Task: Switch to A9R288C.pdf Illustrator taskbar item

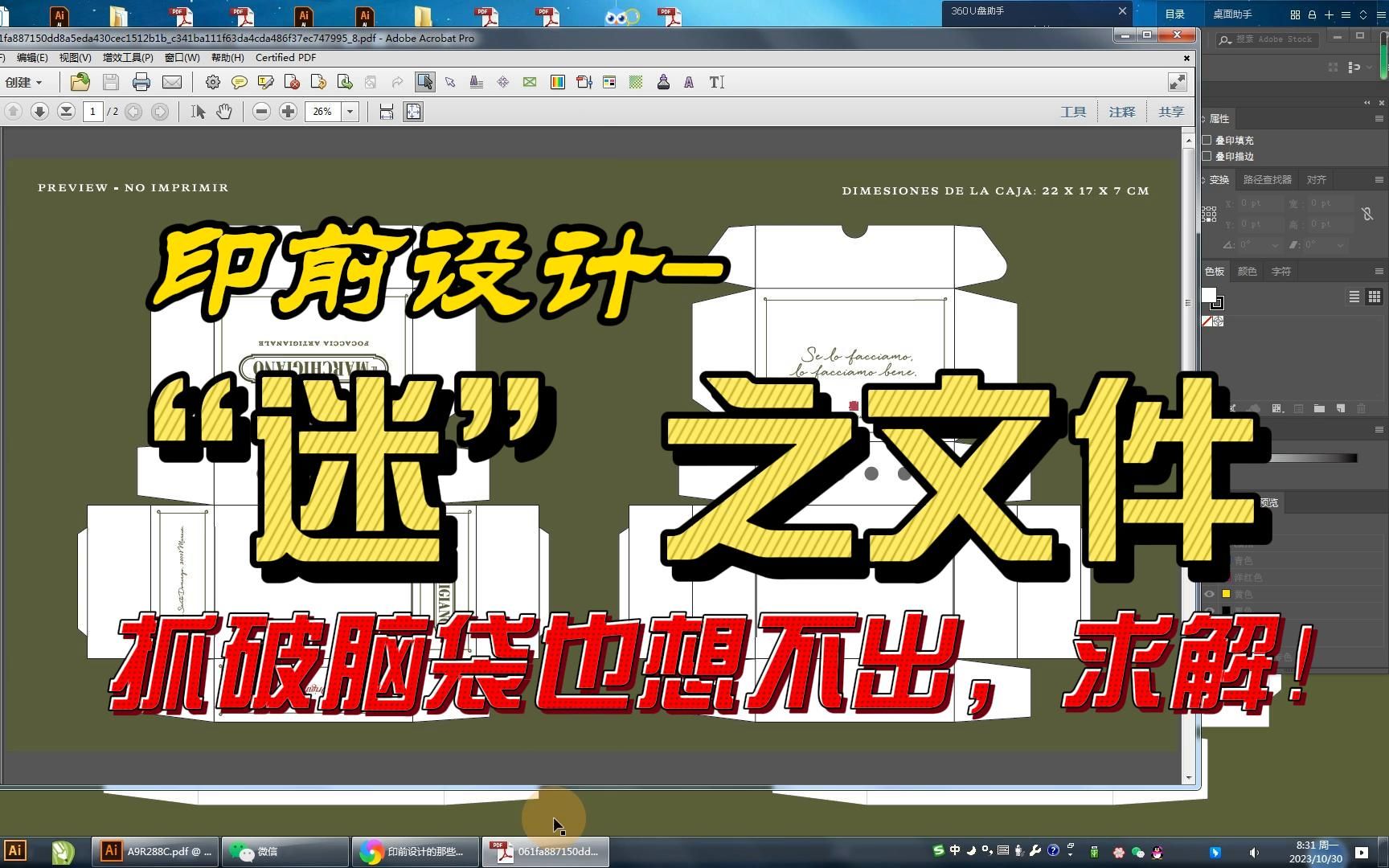Action: pyautogui.click(x=156, y=852)
